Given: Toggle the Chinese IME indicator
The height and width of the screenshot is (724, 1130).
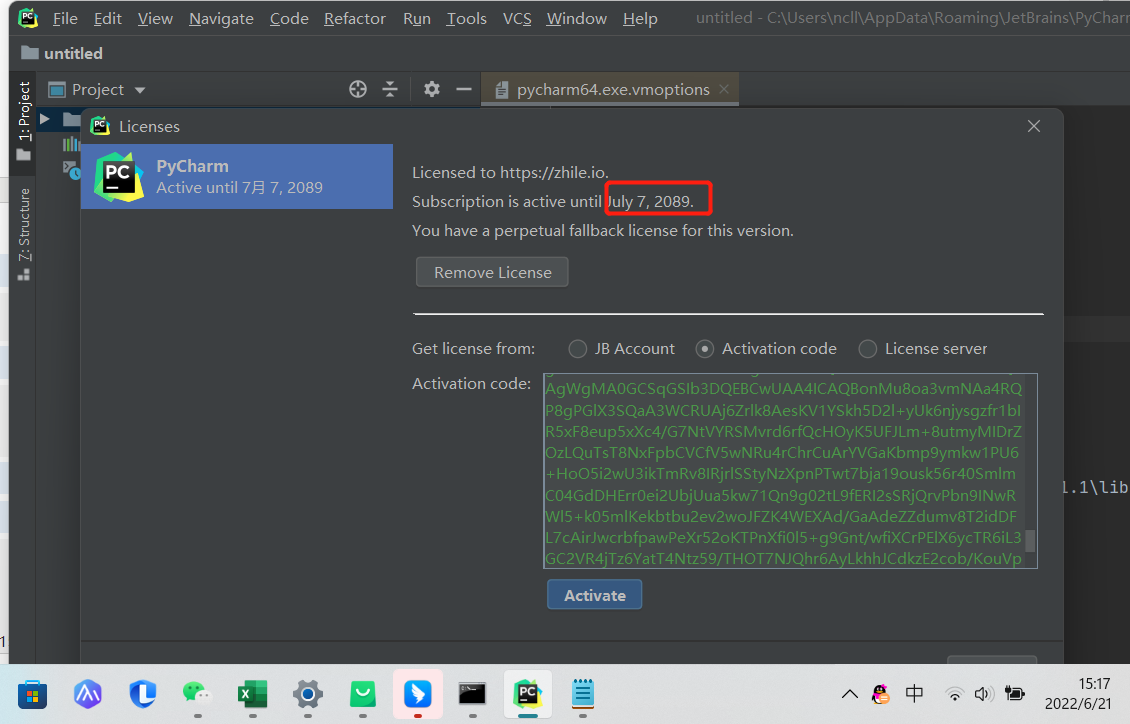Looking at the screenshot, I should tap(914, 694).
